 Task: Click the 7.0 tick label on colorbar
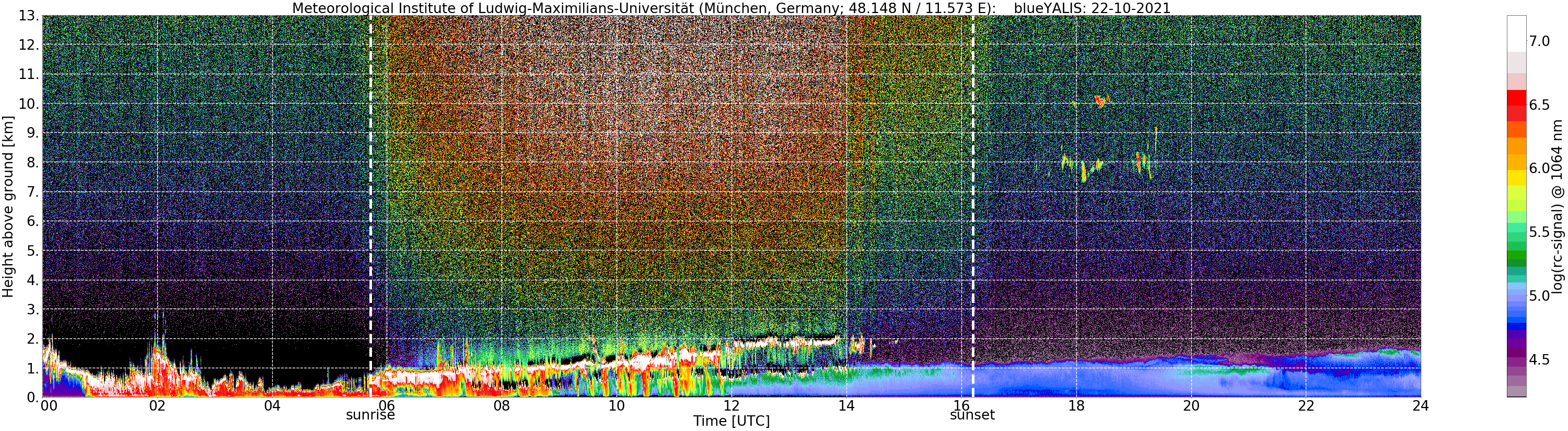tap(1539, 41)
